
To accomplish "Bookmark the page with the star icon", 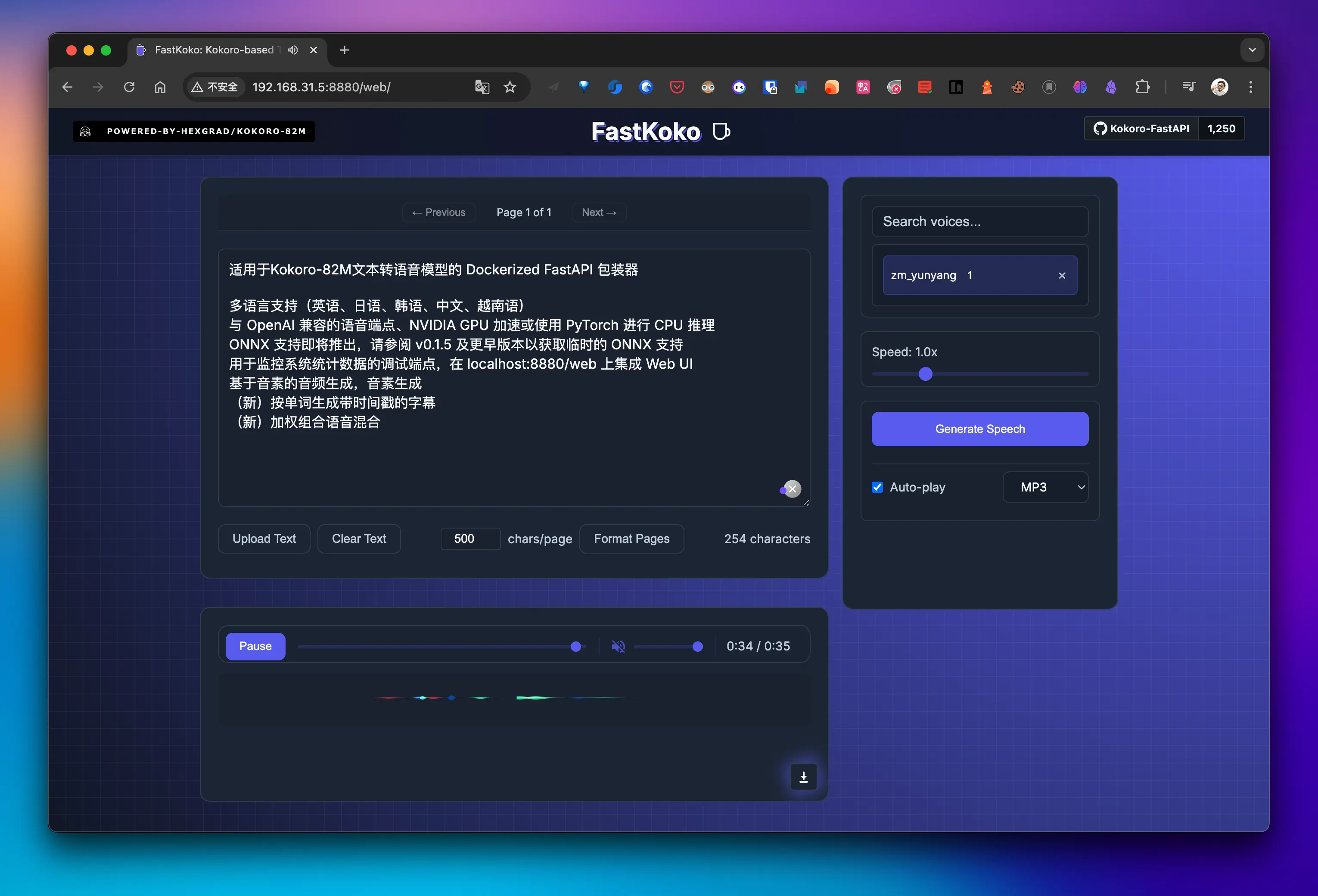I will 509,87.
